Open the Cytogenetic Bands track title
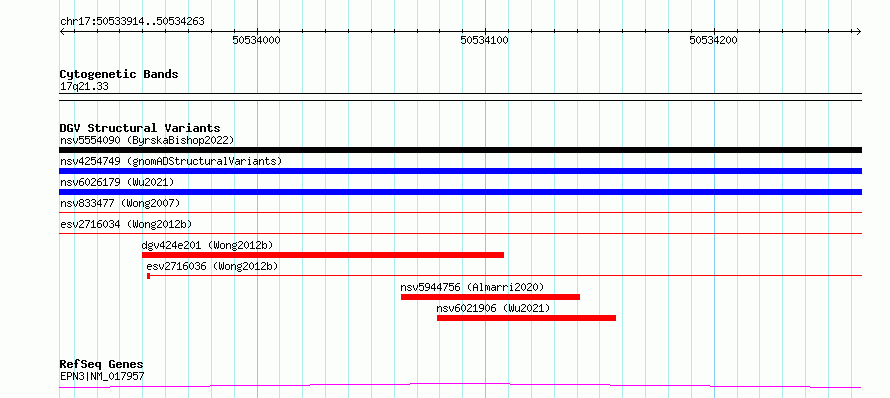The width and height of the screenshot is (890, 398). (119, 74)
